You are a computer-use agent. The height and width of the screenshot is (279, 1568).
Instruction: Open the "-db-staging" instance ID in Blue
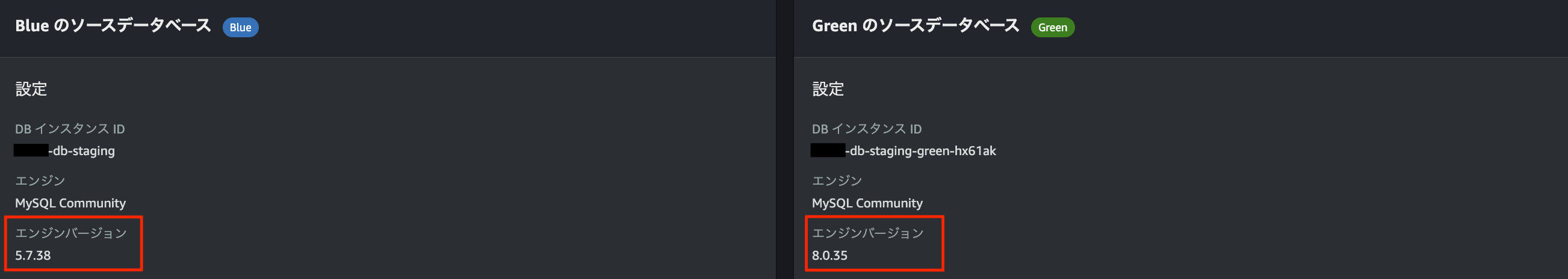(84, 151)
